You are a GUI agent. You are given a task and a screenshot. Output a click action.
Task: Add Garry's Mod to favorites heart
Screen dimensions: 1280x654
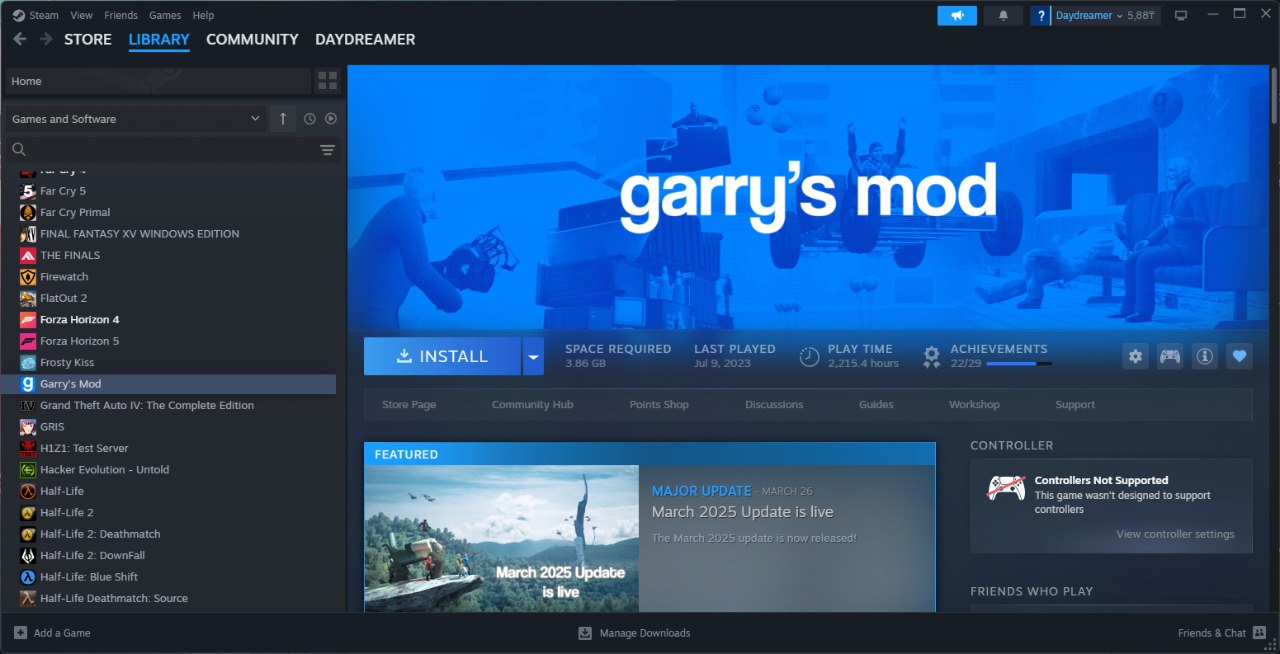click(x=1239, y=356)
